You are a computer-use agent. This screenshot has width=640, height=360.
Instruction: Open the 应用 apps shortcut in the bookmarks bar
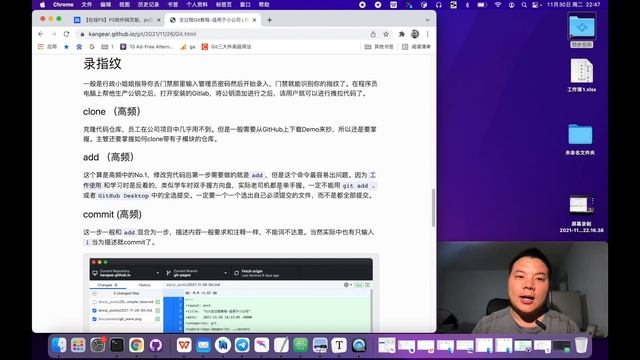coord(47,47)
